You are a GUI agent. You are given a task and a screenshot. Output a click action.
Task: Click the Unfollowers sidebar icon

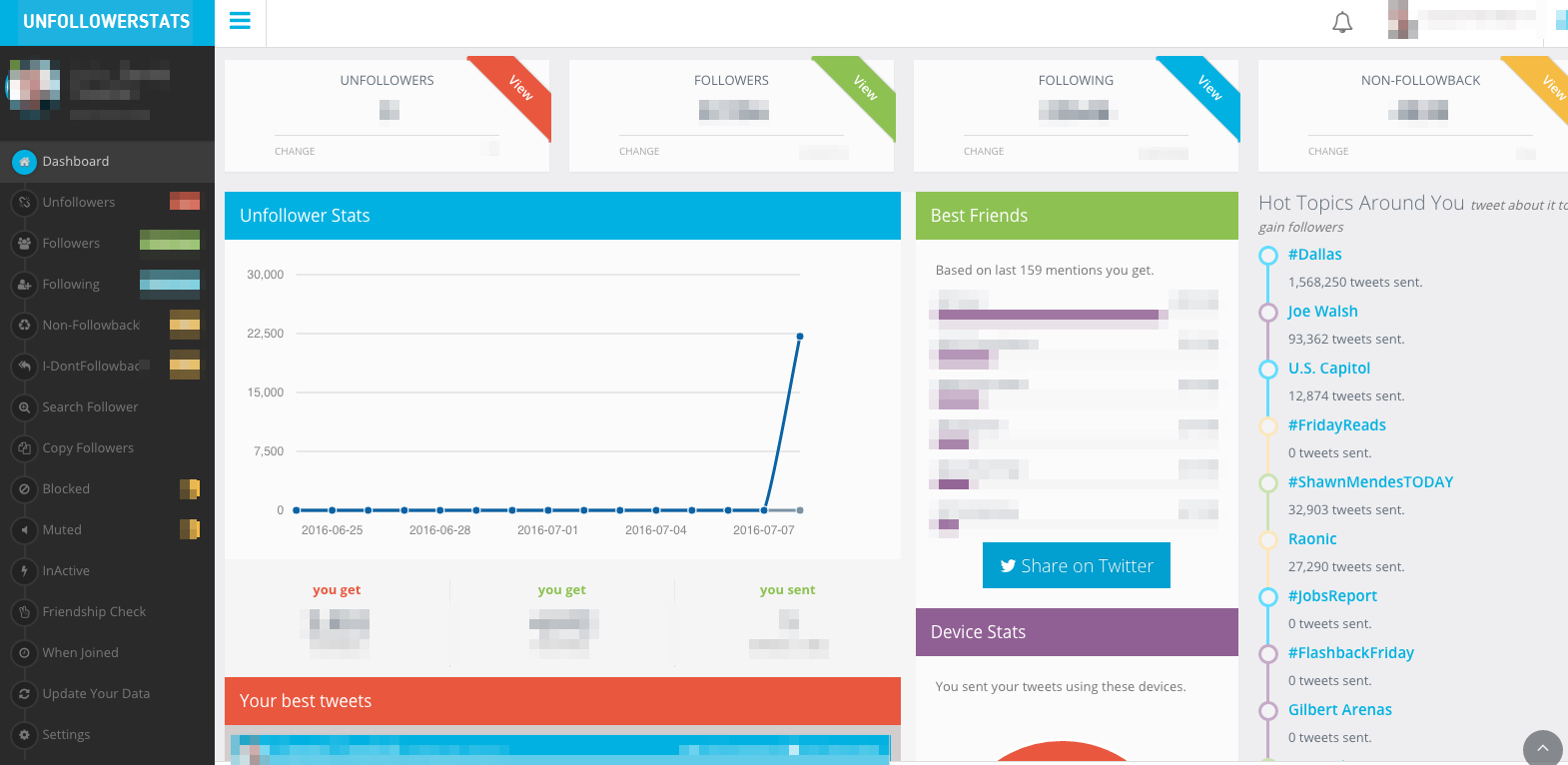pos(24,203)
